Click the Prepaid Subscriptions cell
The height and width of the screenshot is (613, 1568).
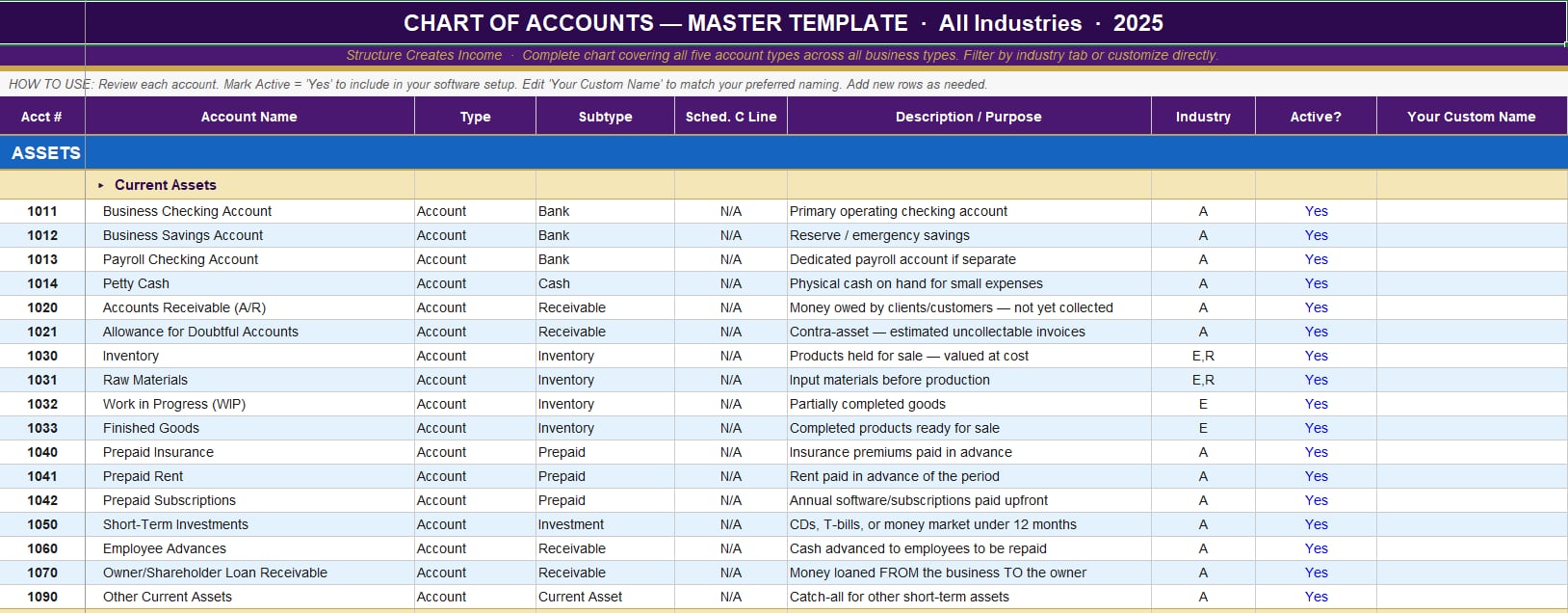pos(249,500)
